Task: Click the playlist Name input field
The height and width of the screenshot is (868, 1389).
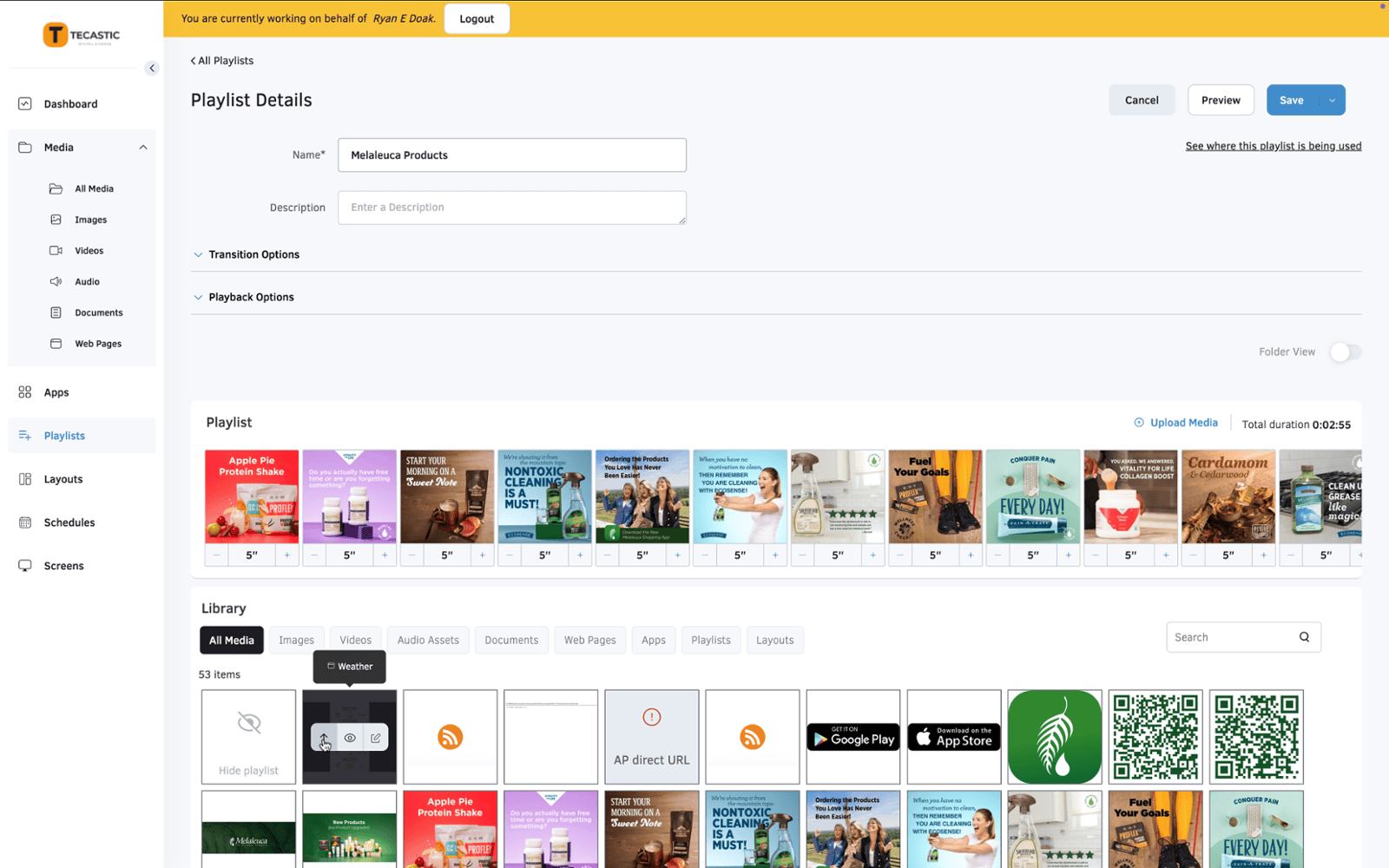Action: [x=511, y=155]
